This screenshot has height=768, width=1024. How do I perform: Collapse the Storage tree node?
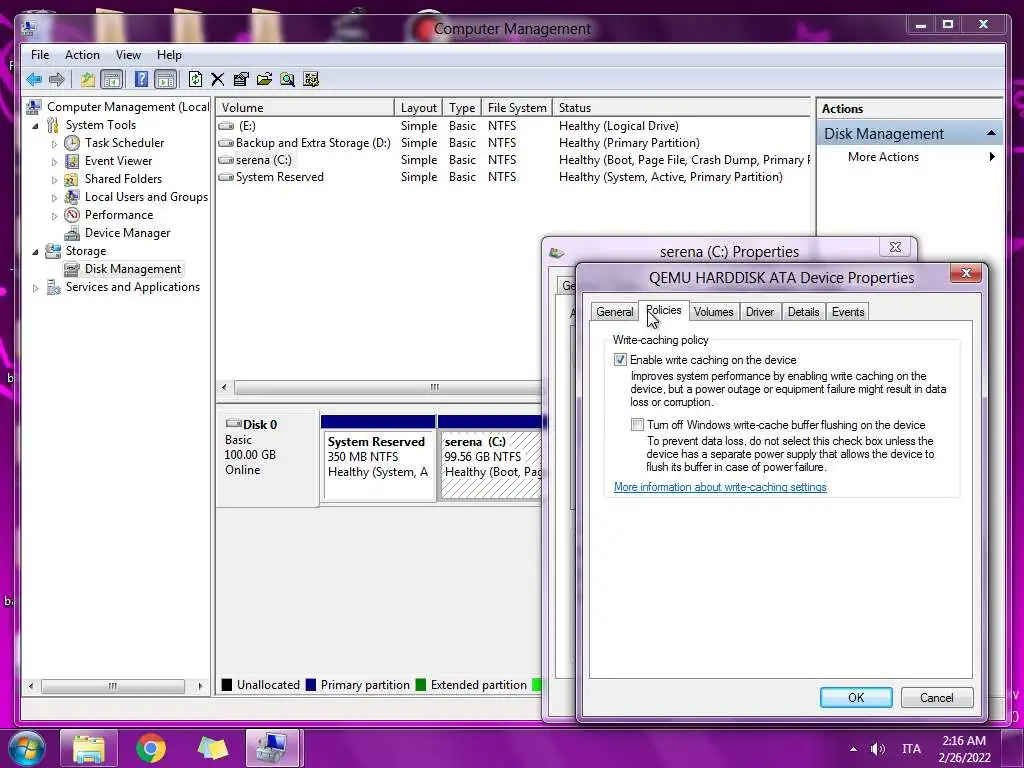35,251
